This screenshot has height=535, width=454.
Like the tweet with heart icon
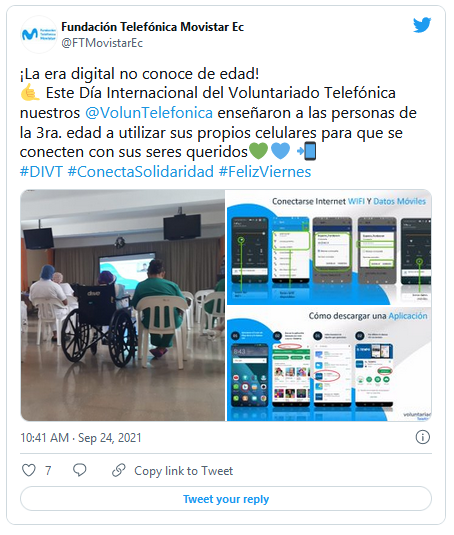pyautogui.click(x=29, y=470)
